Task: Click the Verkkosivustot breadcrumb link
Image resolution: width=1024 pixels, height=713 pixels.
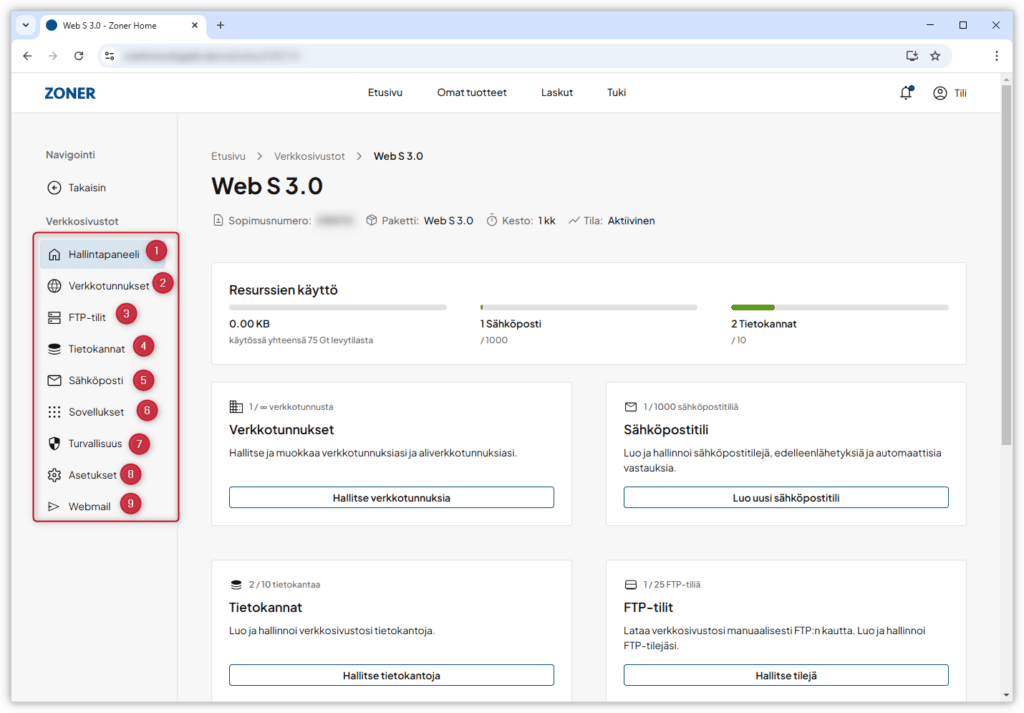Action: (x=309, y=156)
